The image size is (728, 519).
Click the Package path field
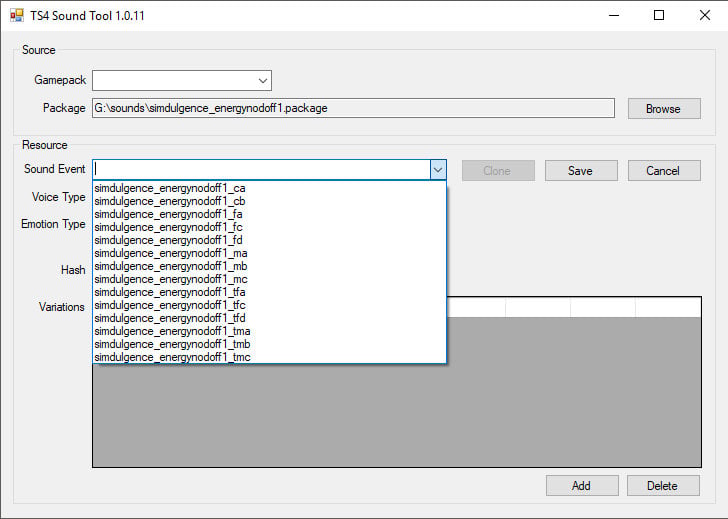(x=353, y=108)
